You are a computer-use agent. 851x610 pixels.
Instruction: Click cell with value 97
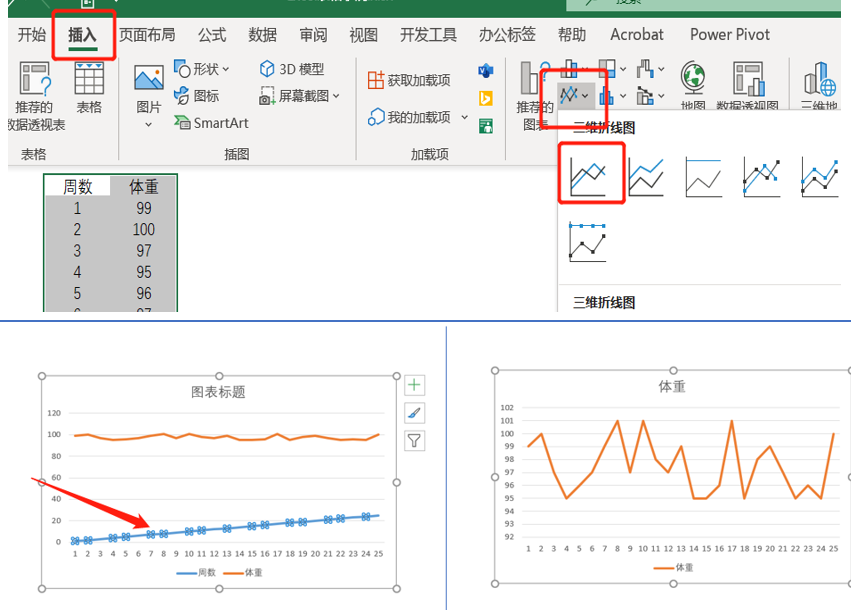(x=144, y=251)
